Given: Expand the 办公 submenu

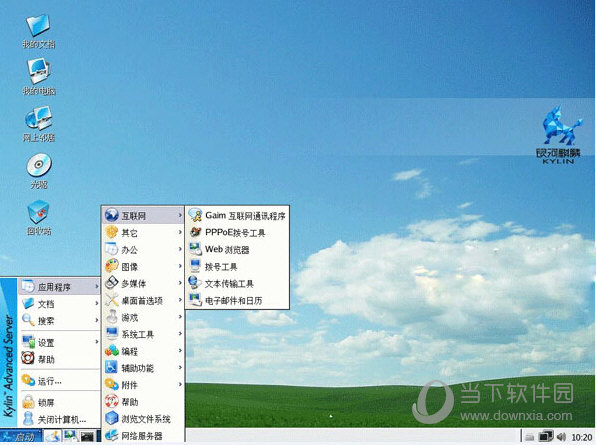Looking at the screenshot, I should 143,250.
